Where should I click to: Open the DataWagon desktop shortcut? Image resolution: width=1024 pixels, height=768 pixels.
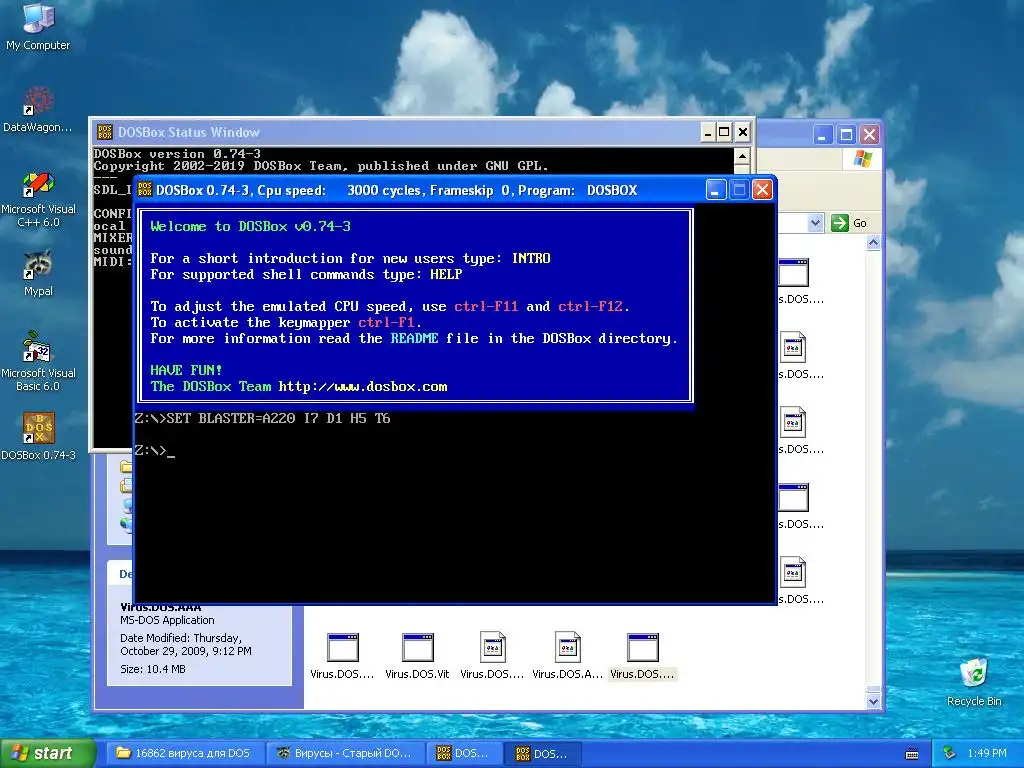[38, 109]
